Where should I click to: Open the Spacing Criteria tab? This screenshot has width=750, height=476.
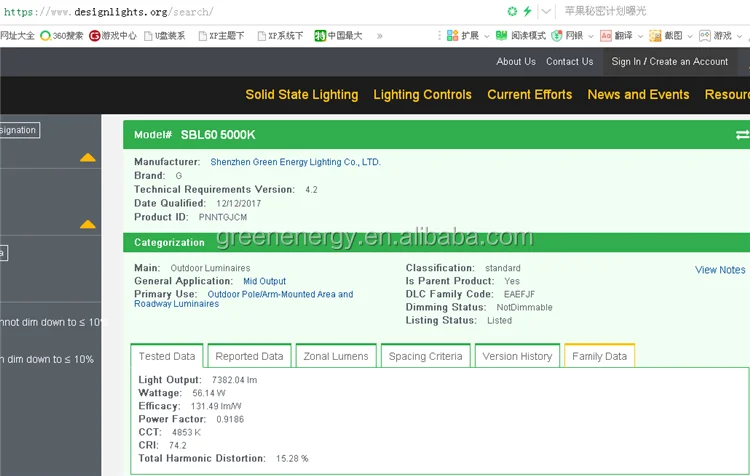click(425, 356)
